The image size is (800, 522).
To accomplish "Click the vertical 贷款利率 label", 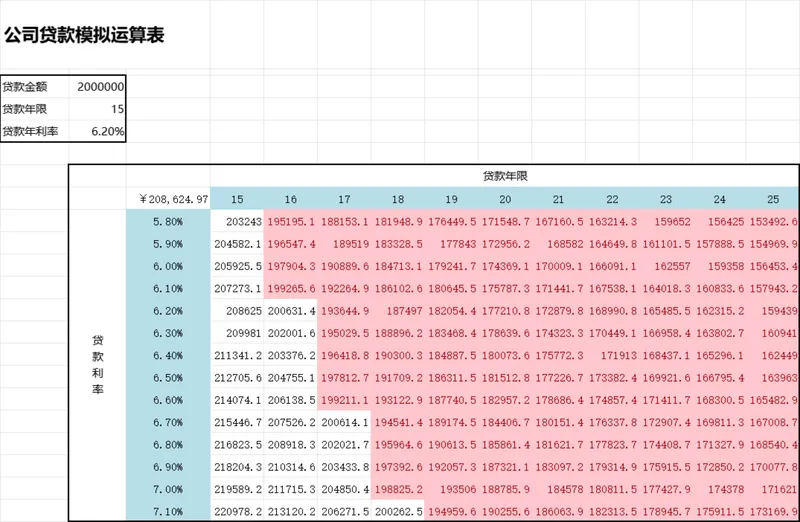I will tap(97, 364).
